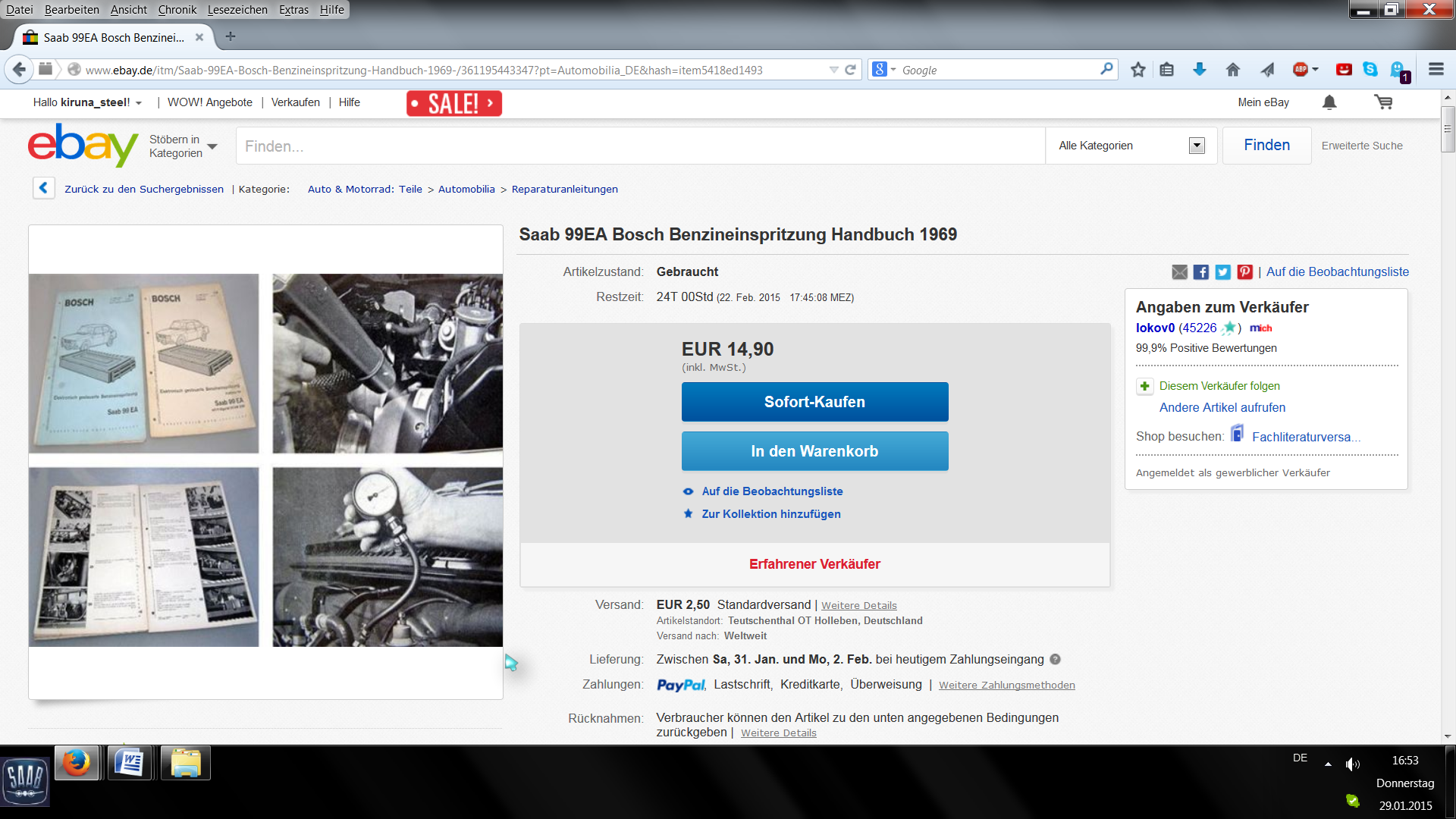1456x819 pixels.
Task: Add item with In den Warenkorb
Action: click(814, 451)
